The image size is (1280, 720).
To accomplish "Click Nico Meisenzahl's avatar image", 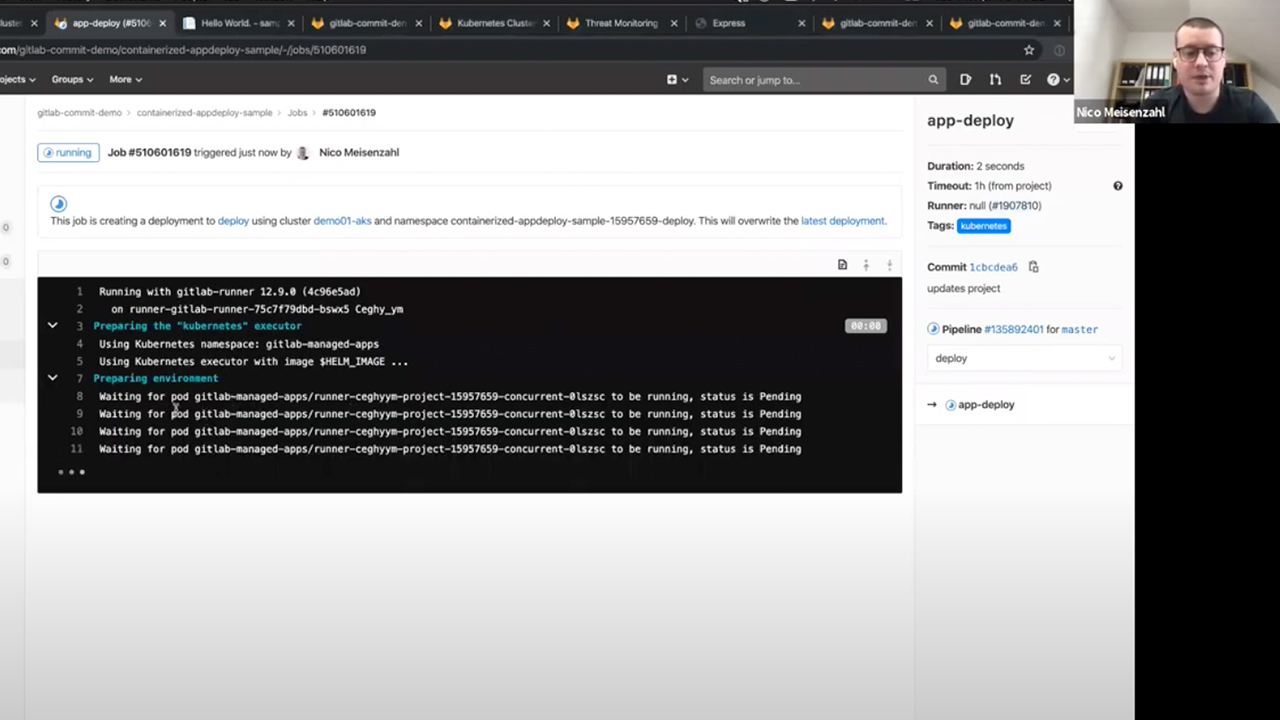I will (303, 153).
